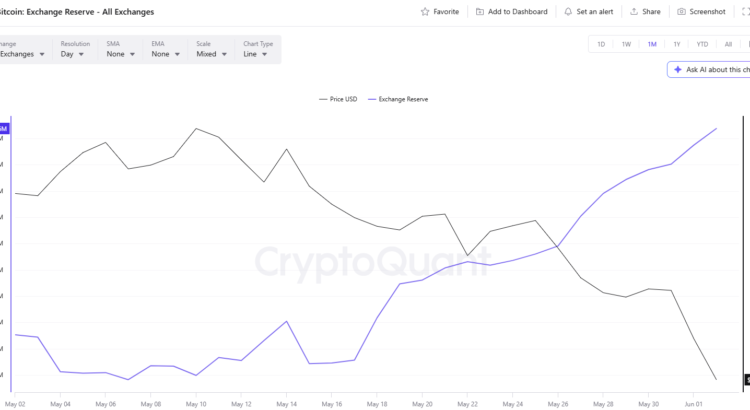Click Add to Dashboard text
The width and height of the screenshot is (750, 410).
pyautogui.click(x=518, y=11)
